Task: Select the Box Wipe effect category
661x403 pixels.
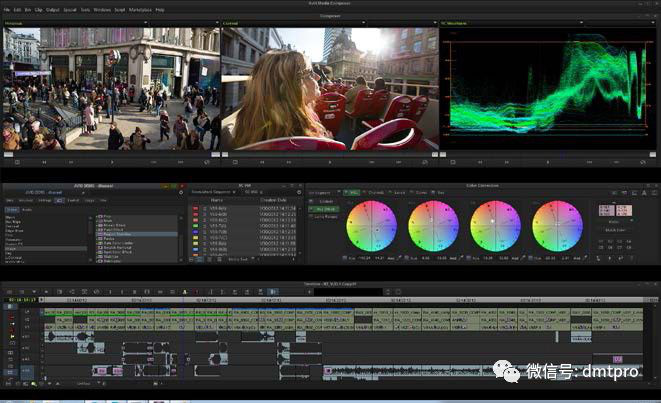Action: [13, 222]
